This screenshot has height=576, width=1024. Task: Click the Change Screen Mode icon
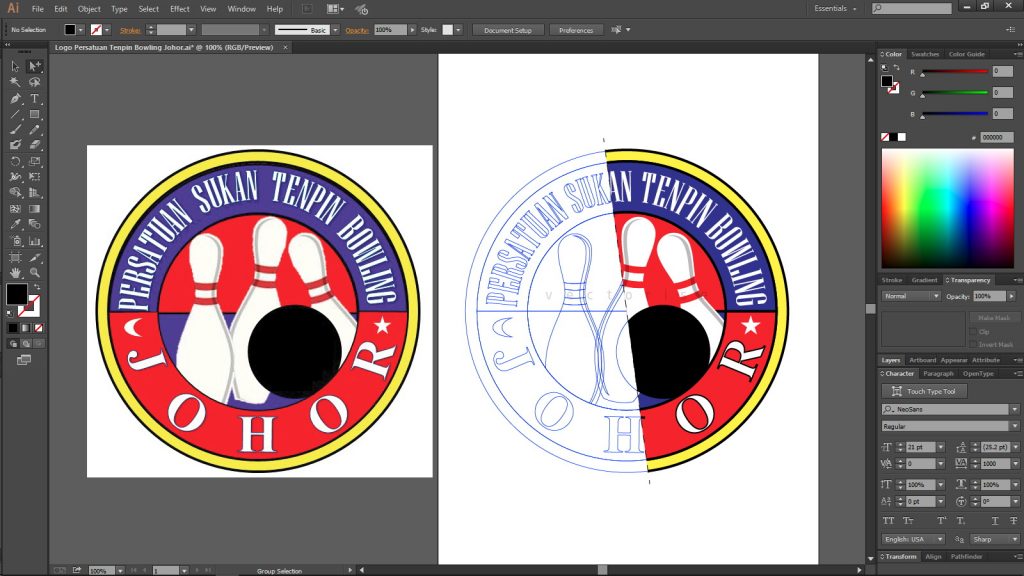(x=24, y=360)
